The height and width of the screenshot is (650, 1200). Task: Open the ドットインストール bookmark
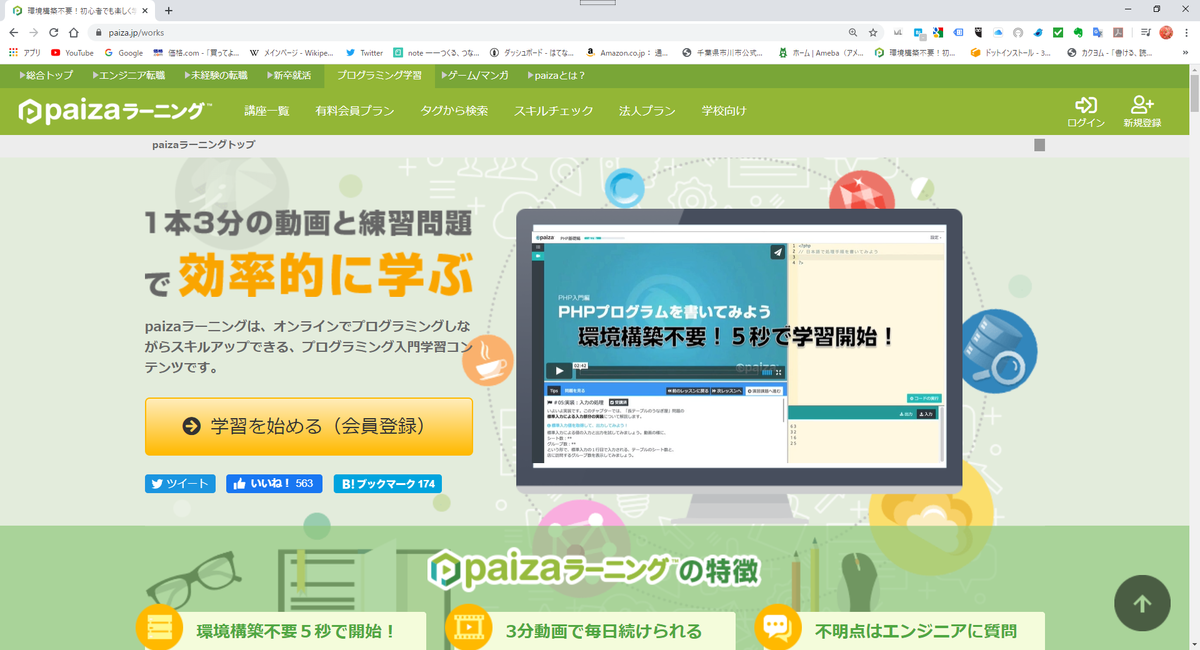[1012, 52]
